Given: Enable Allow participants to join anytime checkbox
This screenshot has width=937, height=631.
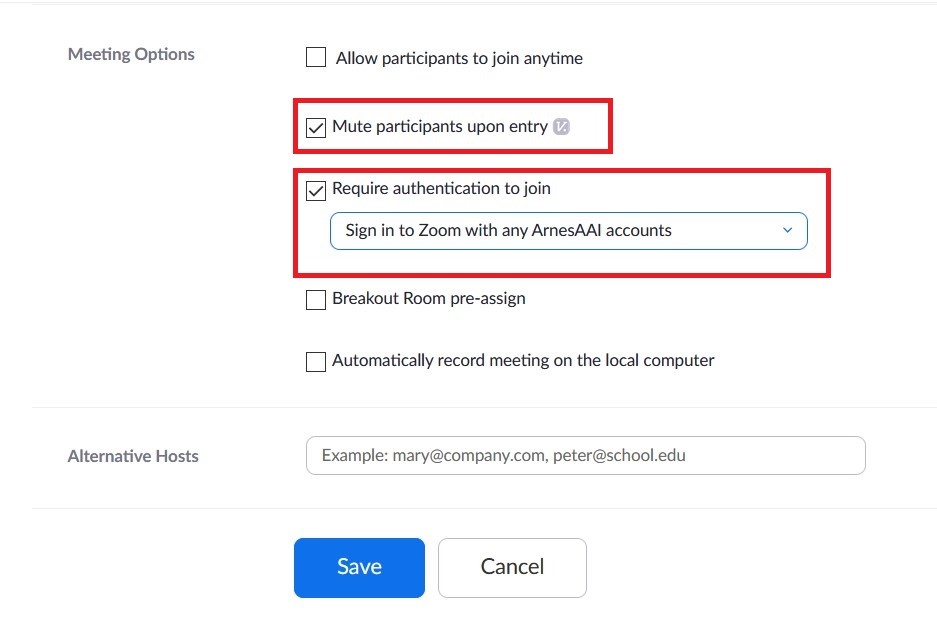Looking at the screenshot, I should tap(316, 57).
